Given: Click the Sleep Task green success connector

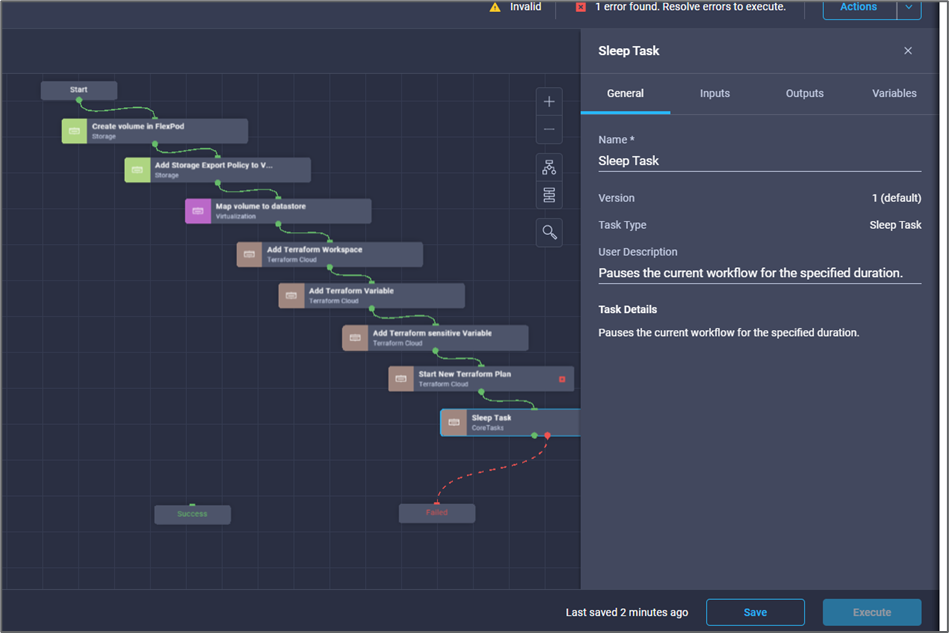Looking at the screenshot, I should 534,435.
